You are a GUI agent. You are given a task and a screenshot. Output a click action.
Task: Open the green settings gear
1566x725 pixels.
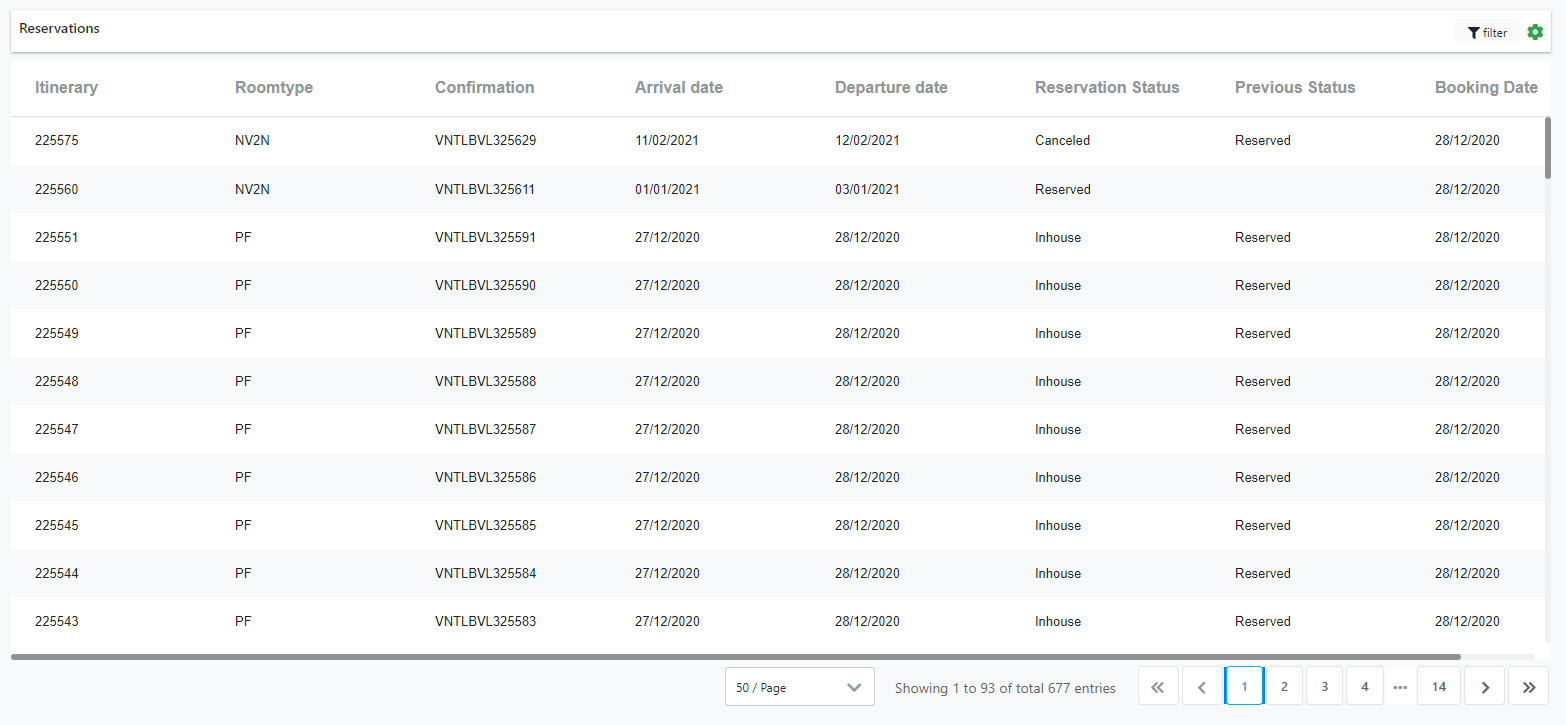click(1535, 32)
